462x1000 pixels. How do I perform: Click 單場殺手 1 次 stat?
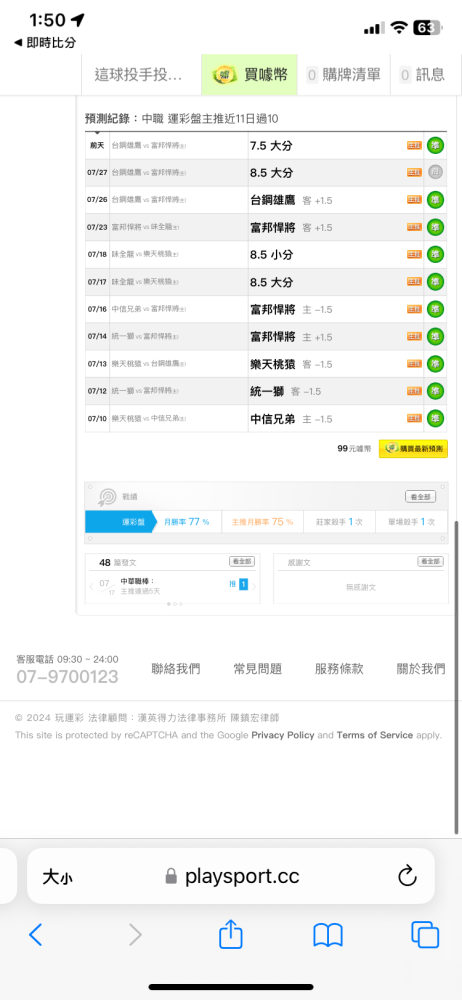pyautogui.click(x=412, y=522)
